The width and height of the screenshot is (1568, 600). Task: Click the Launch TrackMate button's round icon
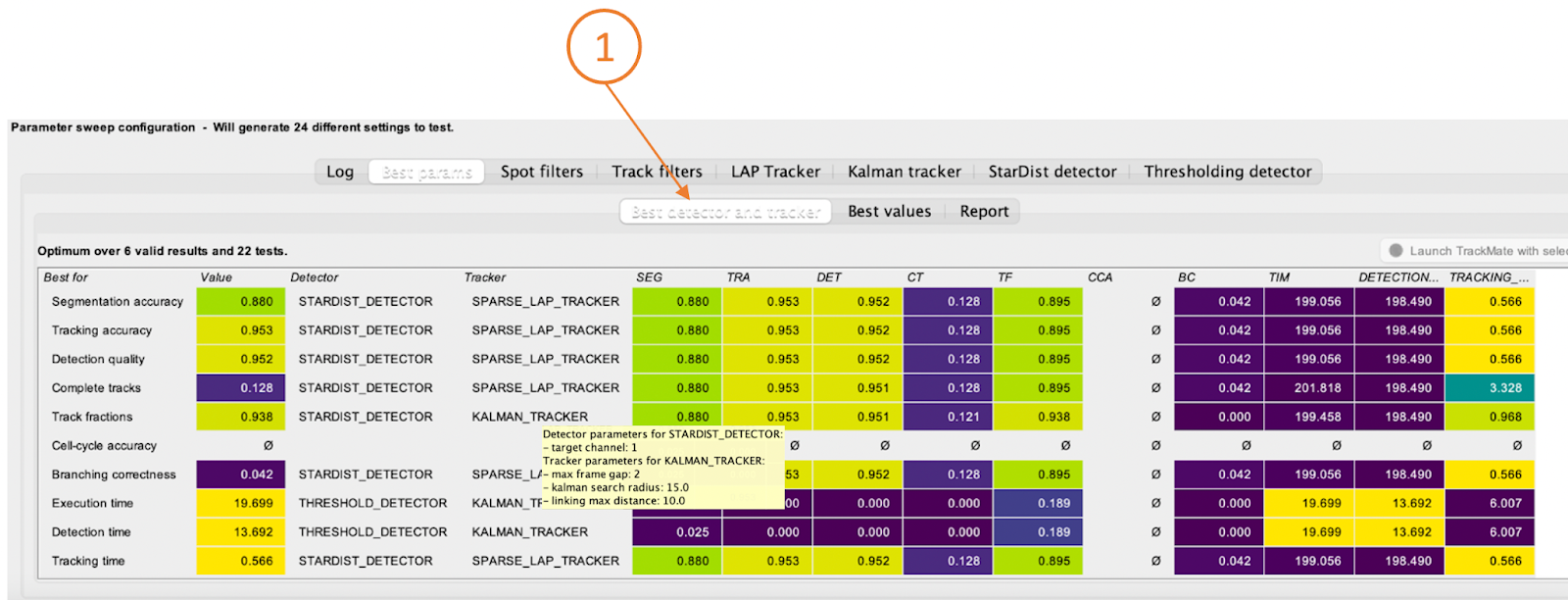(1396, 251)
